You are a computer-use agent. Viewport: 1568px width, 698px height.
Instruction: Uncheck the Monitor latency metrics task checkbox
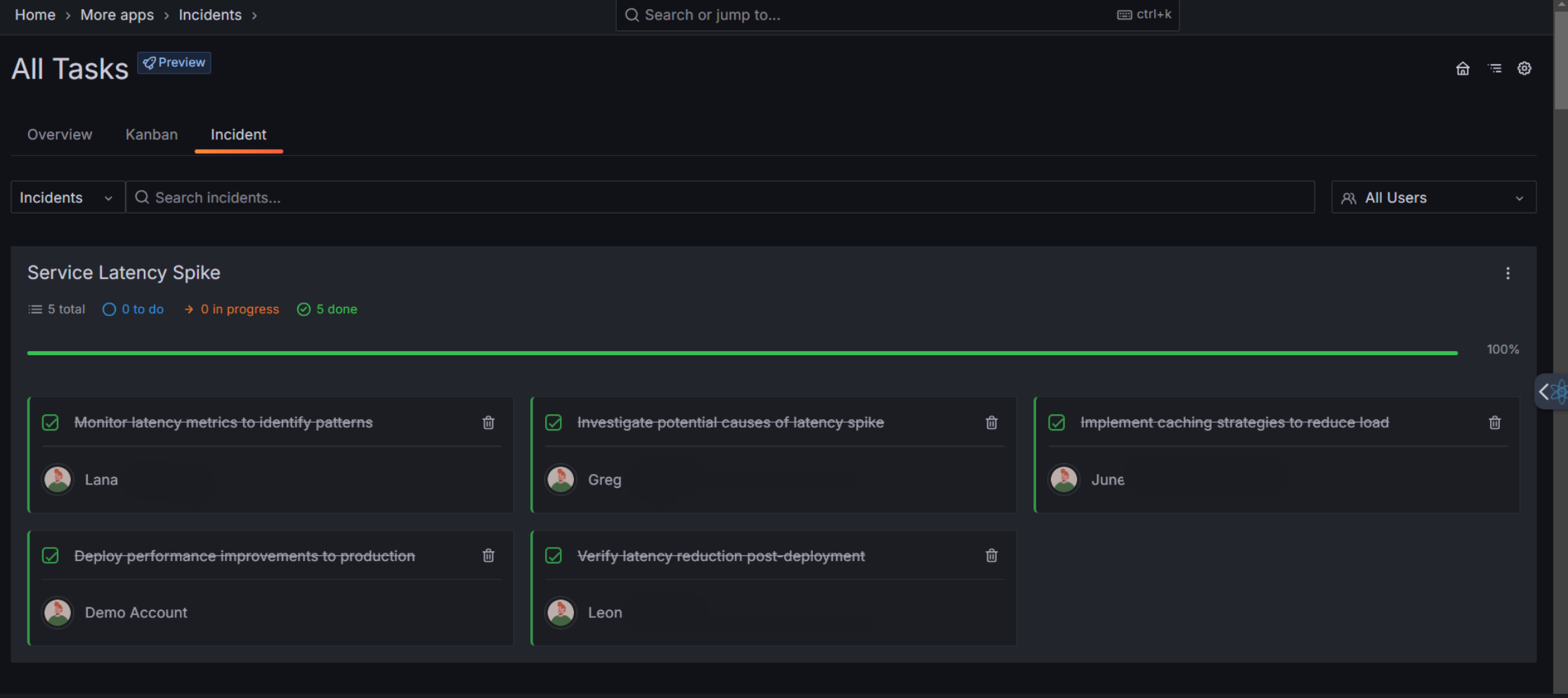click(51, 423)
